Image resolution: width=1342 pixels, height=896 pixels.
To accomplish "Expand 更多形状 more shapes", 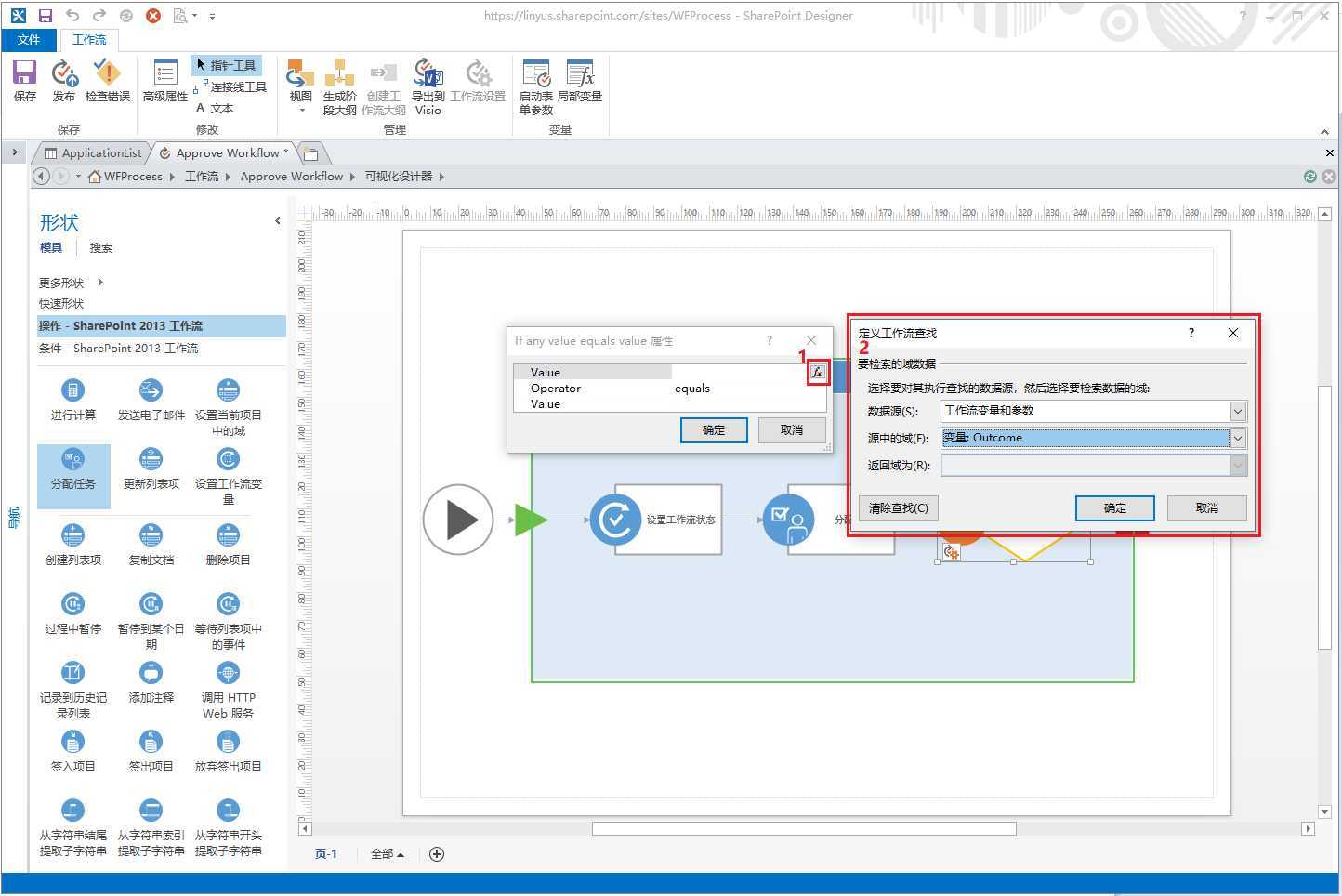I will tap(71, 283).
